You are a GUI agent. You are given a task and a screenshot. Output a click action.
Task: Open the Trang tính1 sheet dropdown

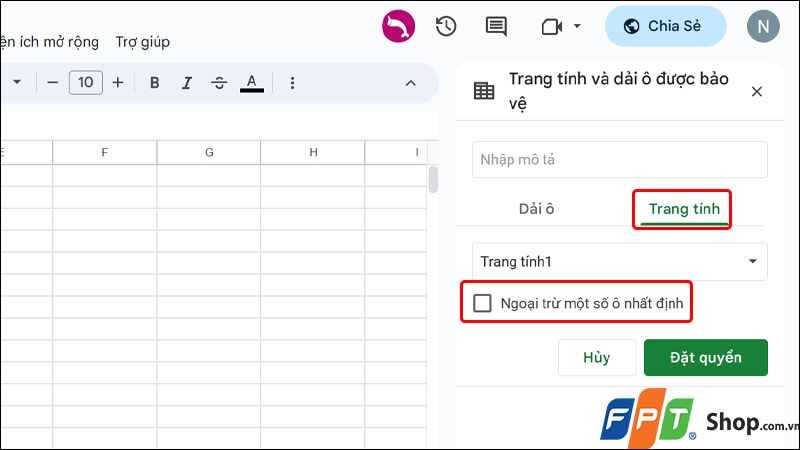pyautogui.click(x=619, y=262)
